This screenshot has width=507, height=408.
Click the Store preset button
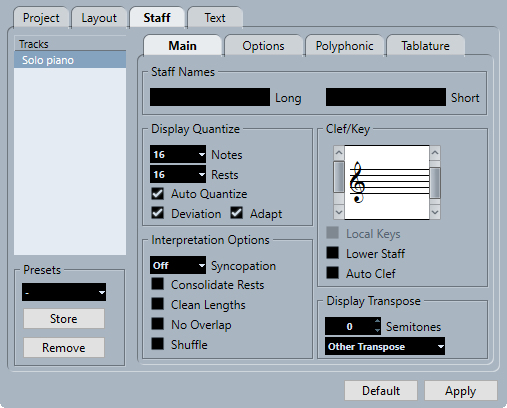pyautogui.click(x=64, y=319)
